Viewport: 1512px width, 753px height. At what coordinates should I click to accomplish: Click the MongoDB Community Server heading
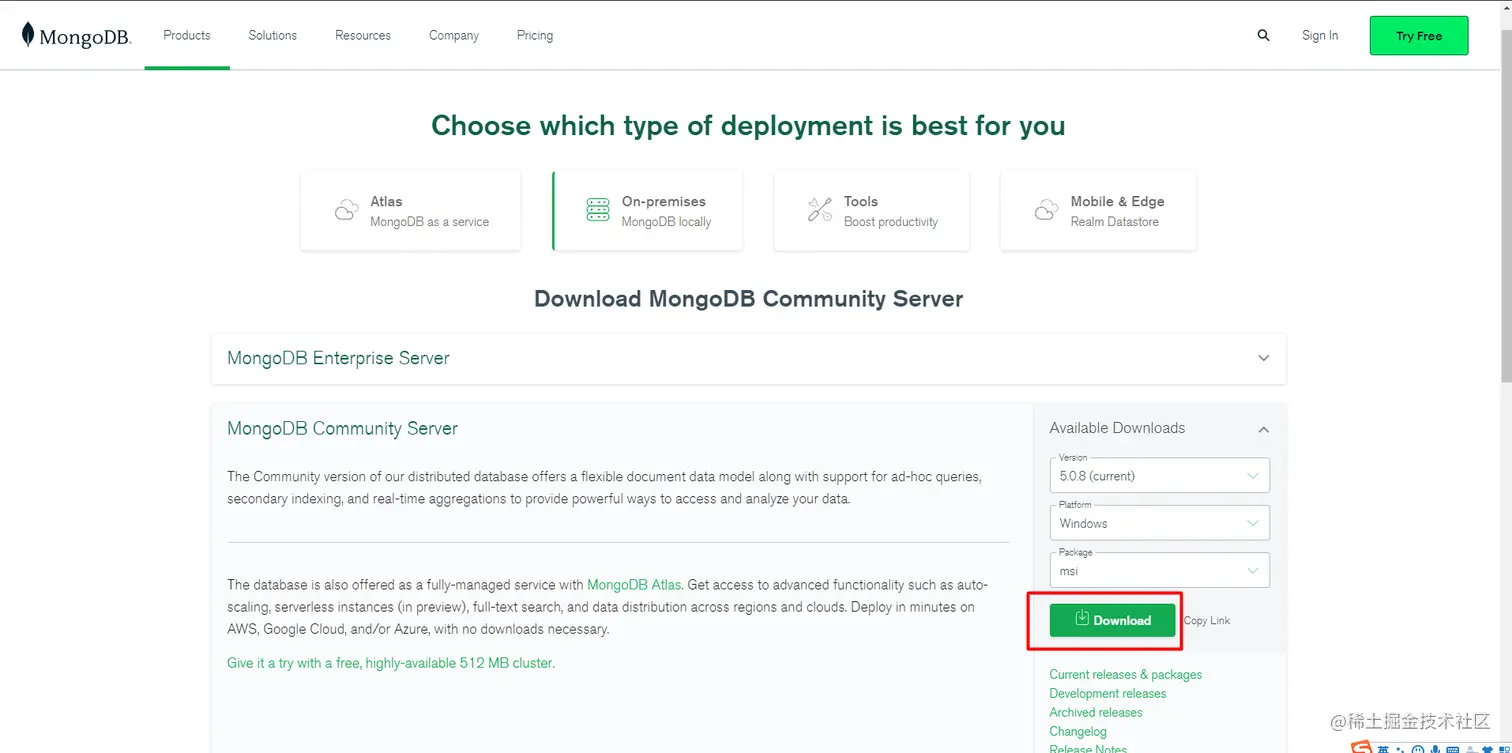(342, 428)
